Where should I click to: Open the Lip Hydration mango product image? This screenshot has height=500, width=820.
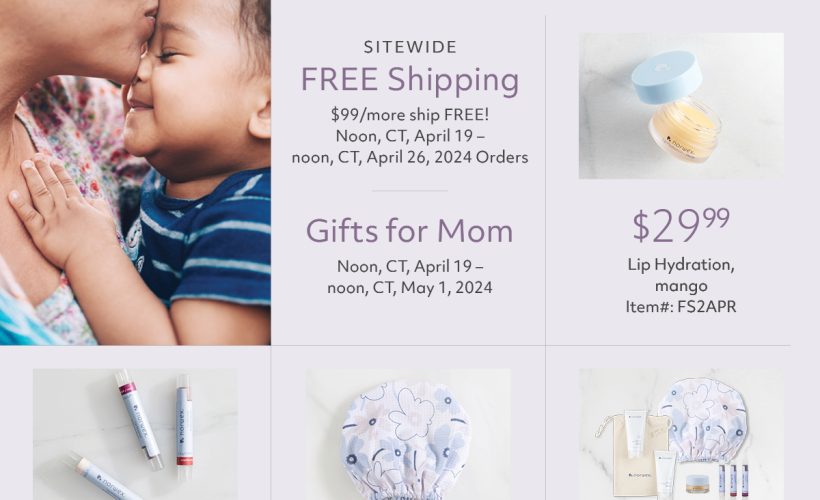[681, 106]
